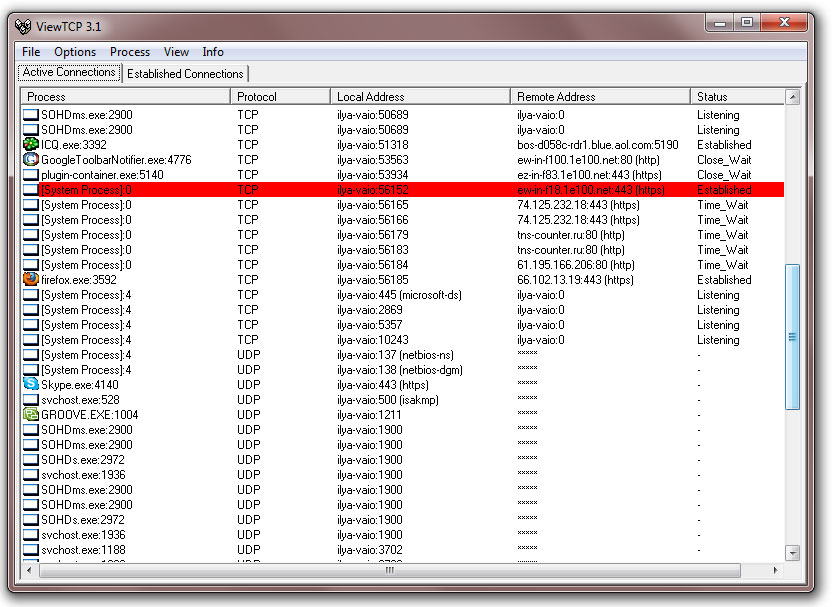
Task: Switch to the Established Connections tab
Action: coord(185,74)
